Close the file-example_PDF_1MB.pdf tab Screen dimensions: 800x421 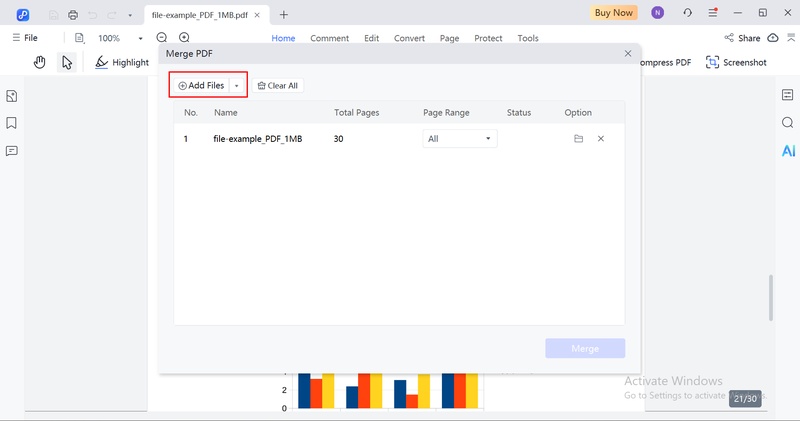point(257,15)
